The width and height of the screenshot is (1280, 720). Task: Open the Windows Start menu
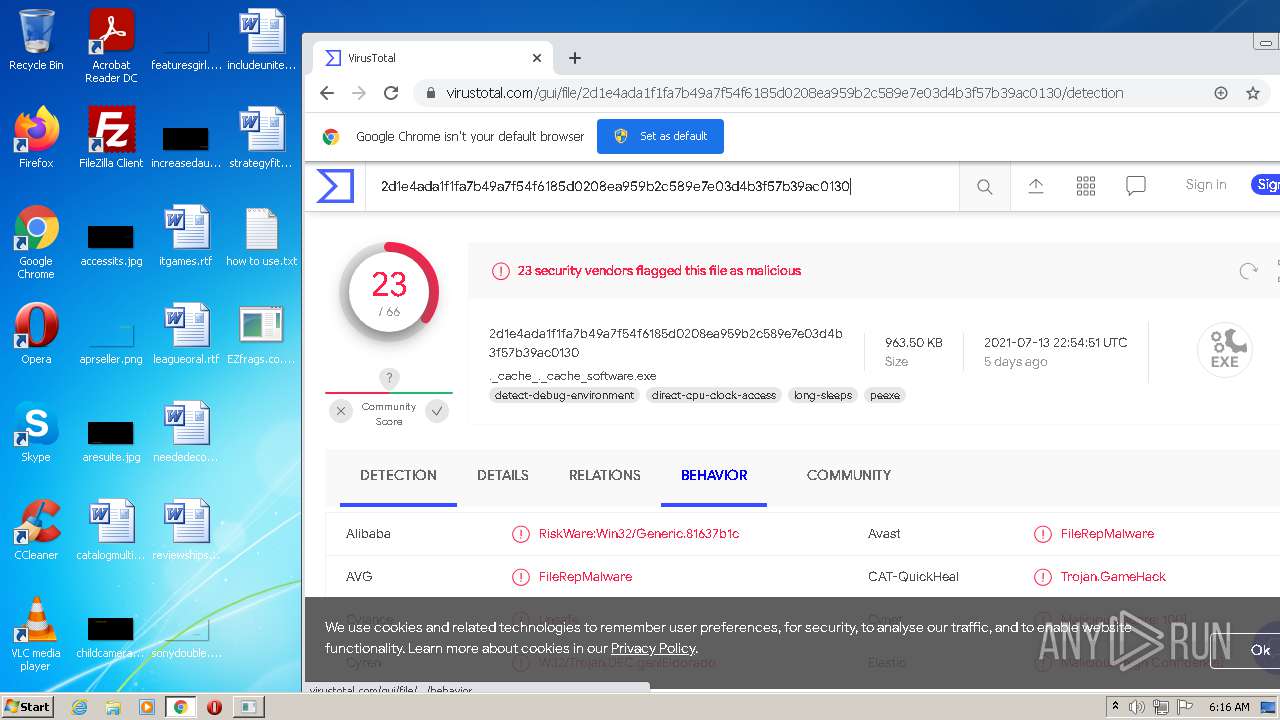(x=28, y=706)
